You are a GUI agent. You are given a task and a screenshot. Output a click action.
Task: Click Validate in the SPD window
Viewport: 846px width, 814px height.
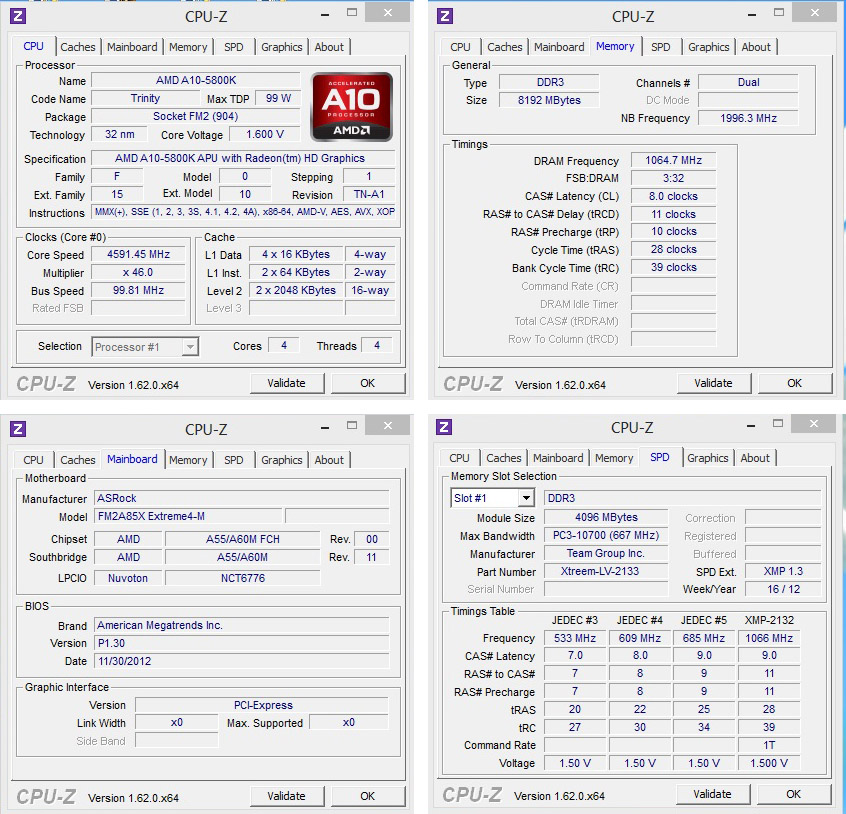[712, 794]
